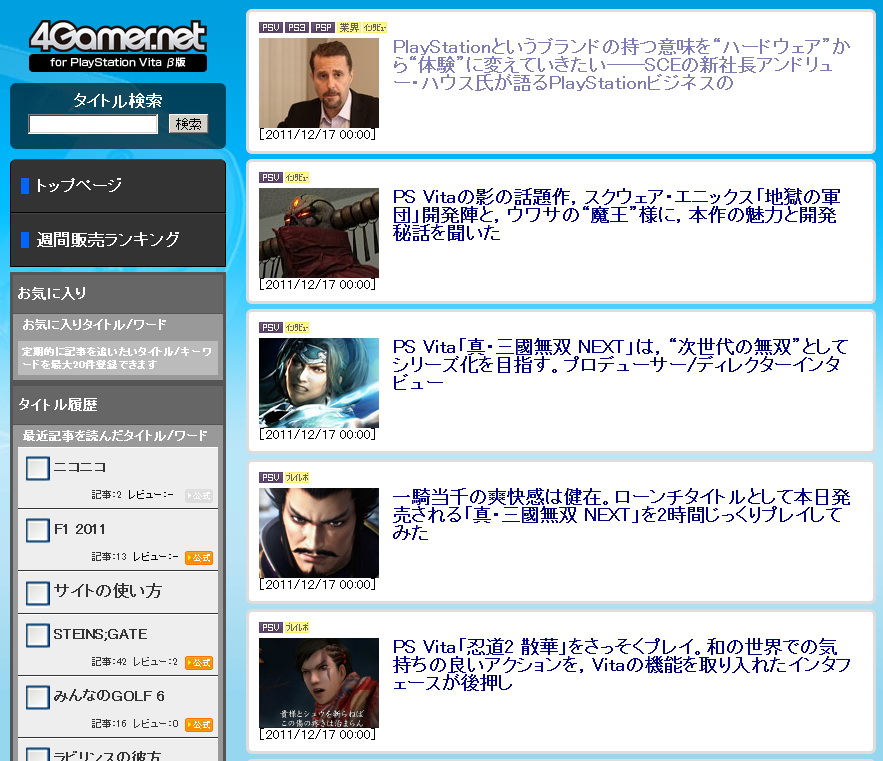Screen dimensions: 883x761
Task: Click the 公式 badge for みんなのGOLF 6
Action: [199, 724]
